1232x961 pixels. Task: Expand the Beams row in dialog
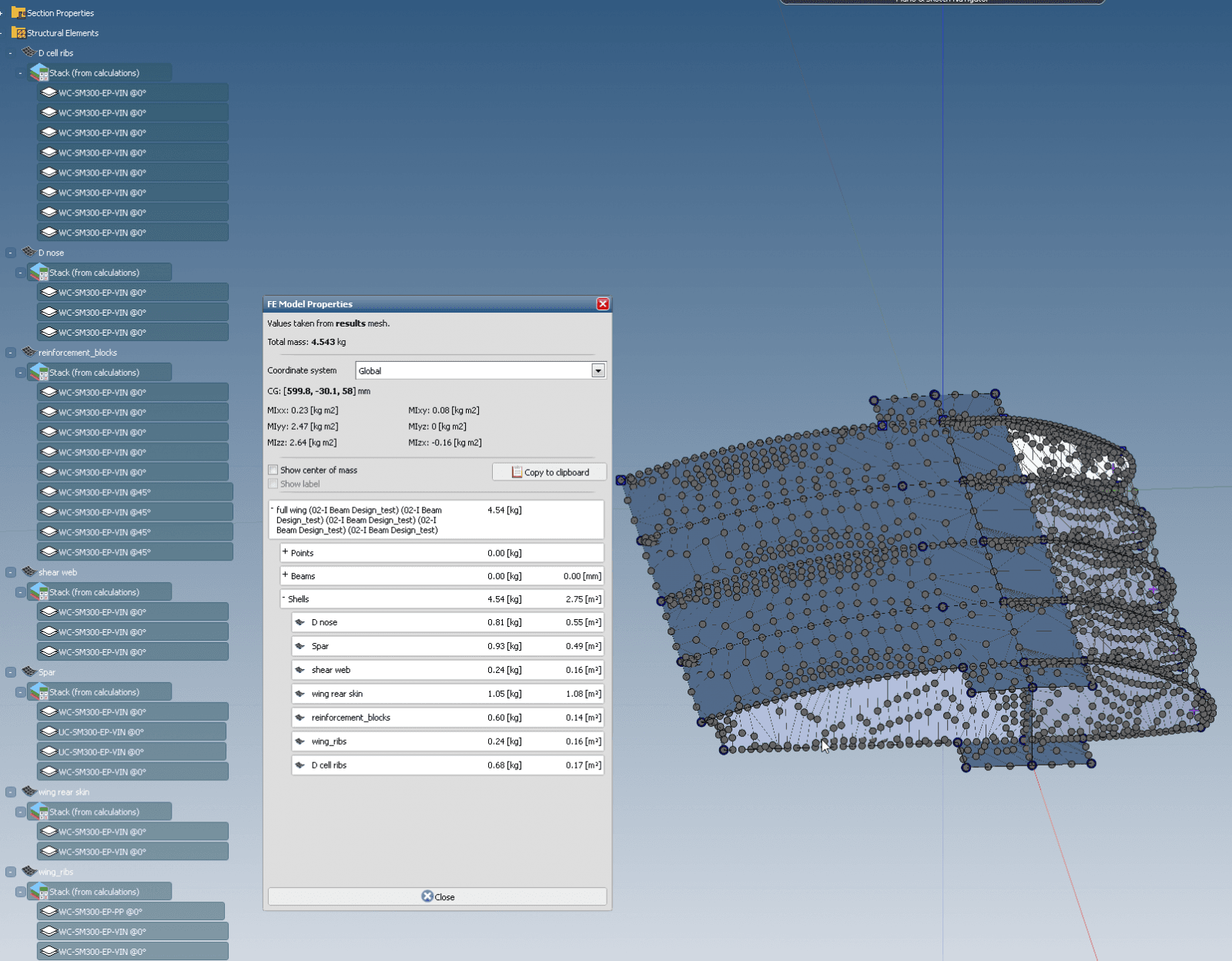(x=285, y=575)
